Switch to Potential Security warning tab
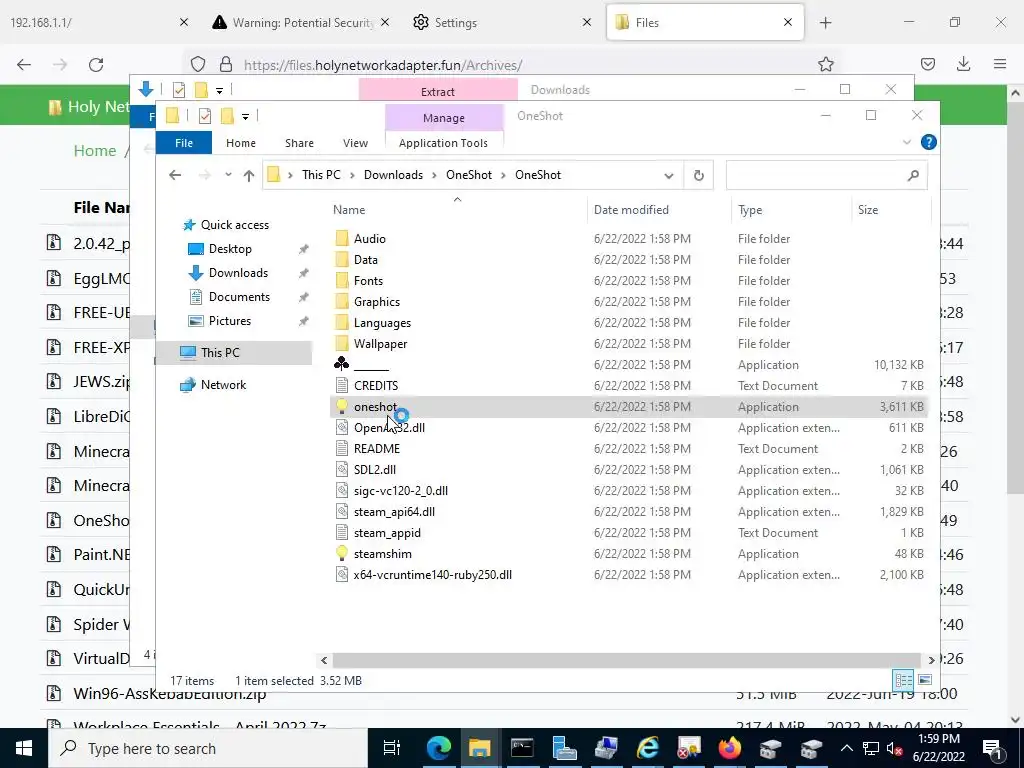The image size is (1024, 768). tap(300, 23)
